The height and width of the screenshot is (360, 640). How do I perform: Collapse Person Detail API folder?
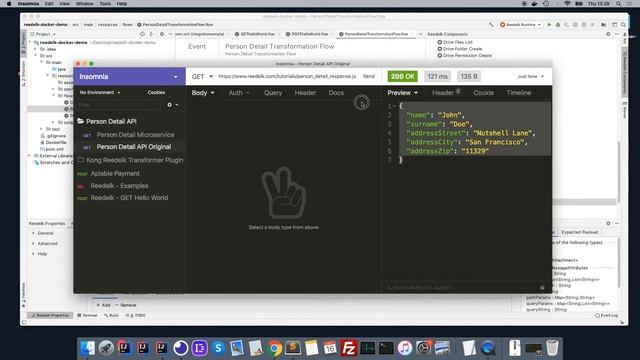tap(107, 122)
